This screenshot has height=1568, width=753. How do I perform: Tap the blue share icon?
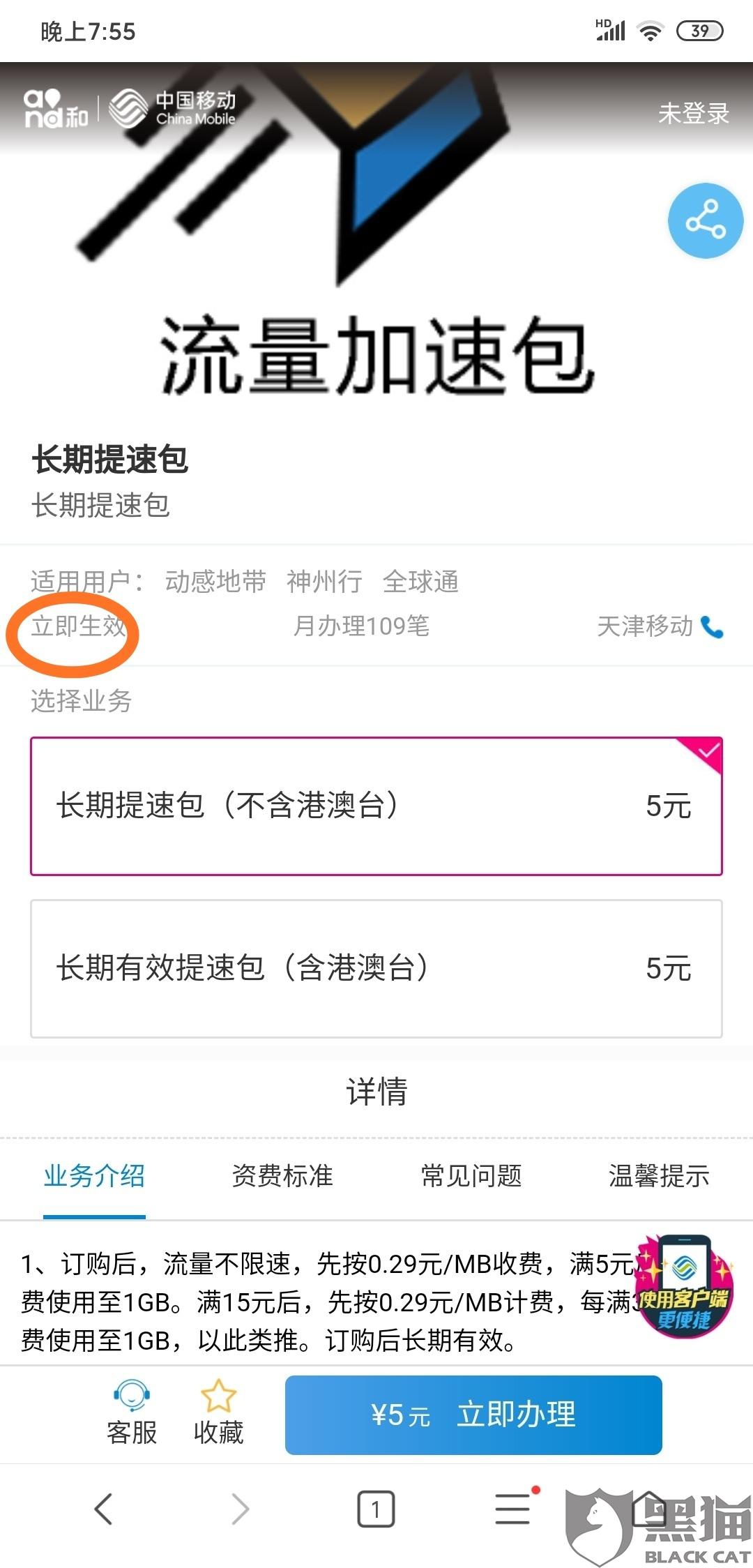pyautogui.click(x=705, y=221)
